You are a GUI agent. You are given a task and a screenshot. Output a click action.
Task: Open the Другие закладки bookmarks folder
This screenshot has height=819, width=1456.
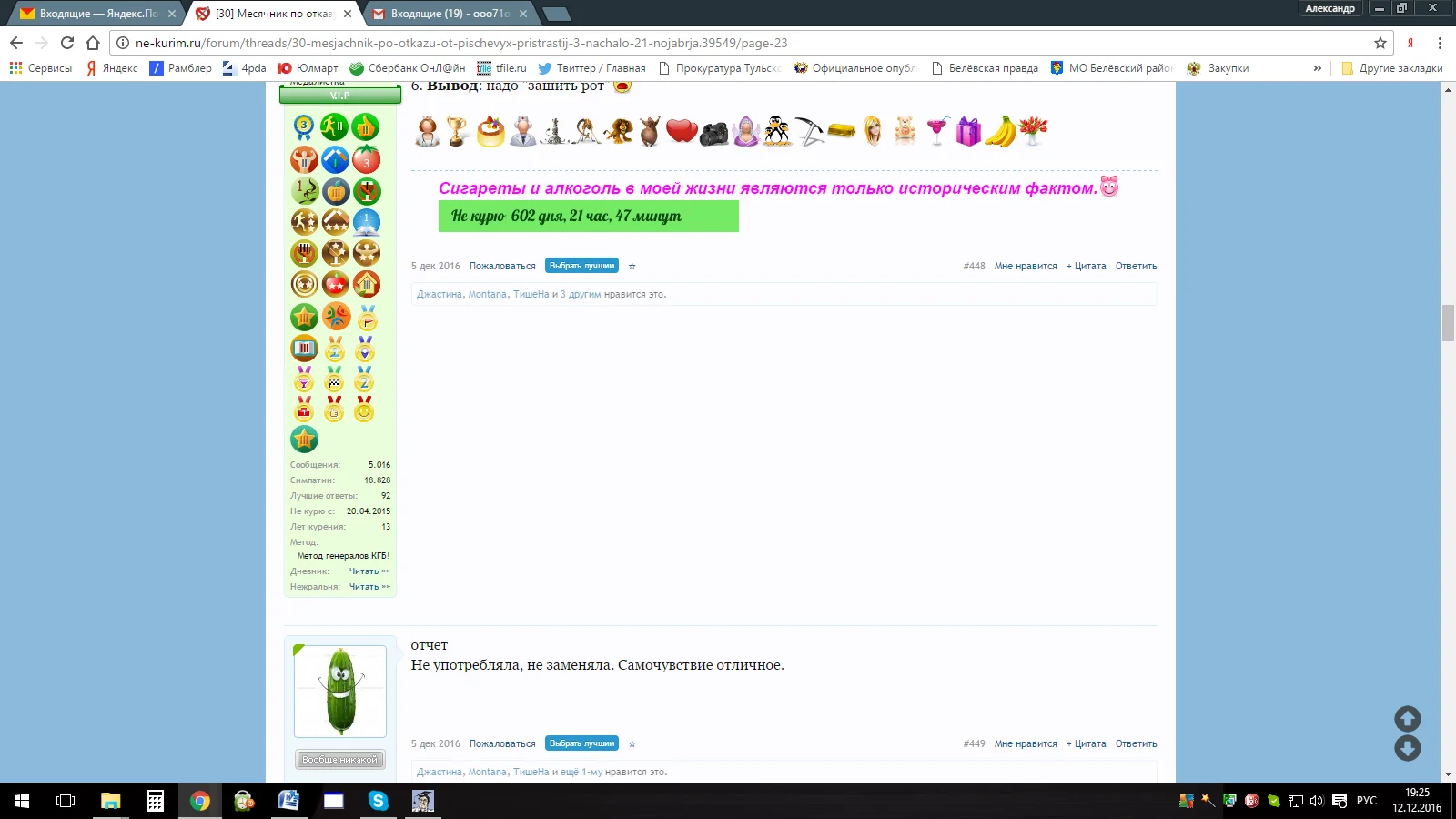tap(1392, 68)
